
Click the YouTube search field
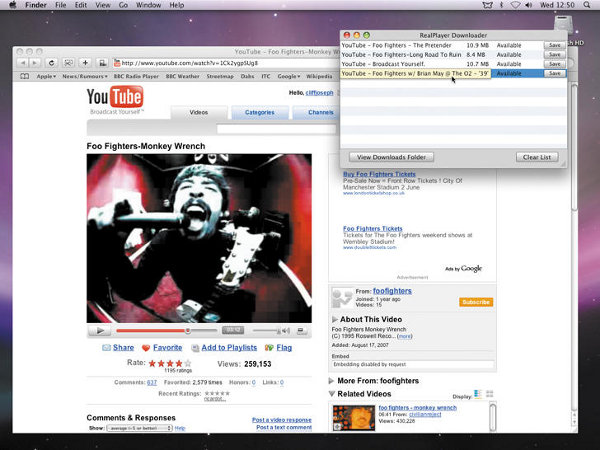click(x=276, y=129)
